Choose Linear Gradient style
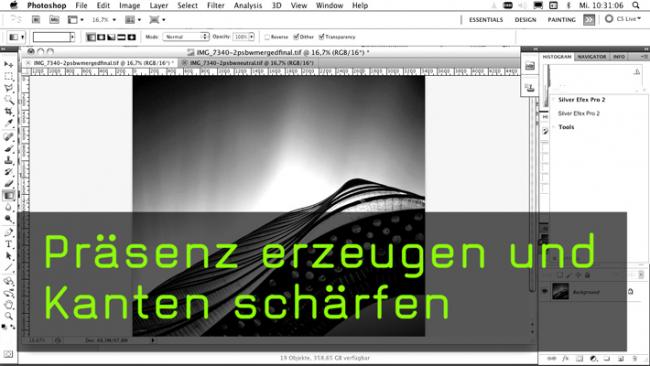Viewport: 650px width, 366px height. pos(91,37)
